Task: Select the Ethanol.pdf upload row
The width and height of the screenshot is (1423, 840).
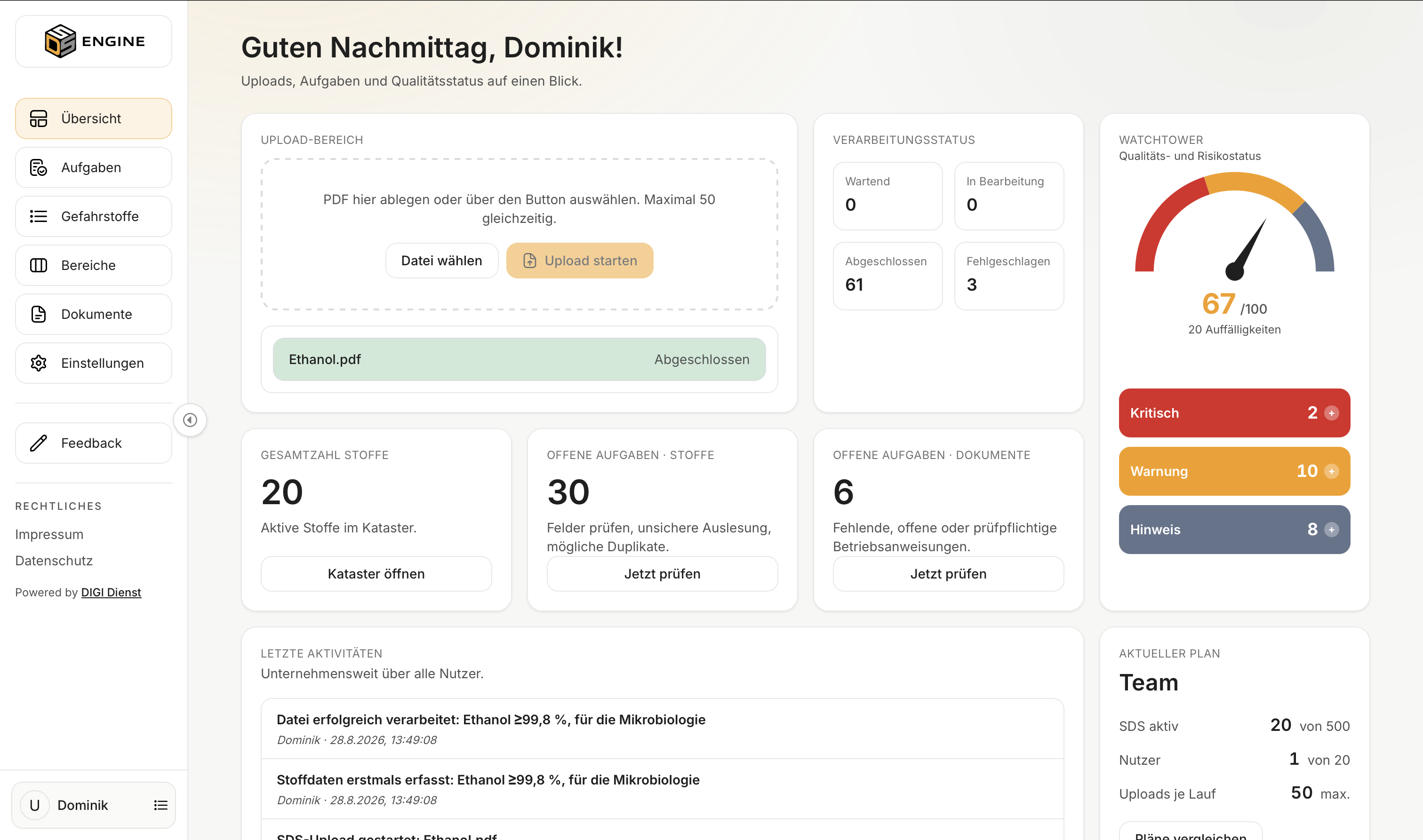Action: coord(519,359)
